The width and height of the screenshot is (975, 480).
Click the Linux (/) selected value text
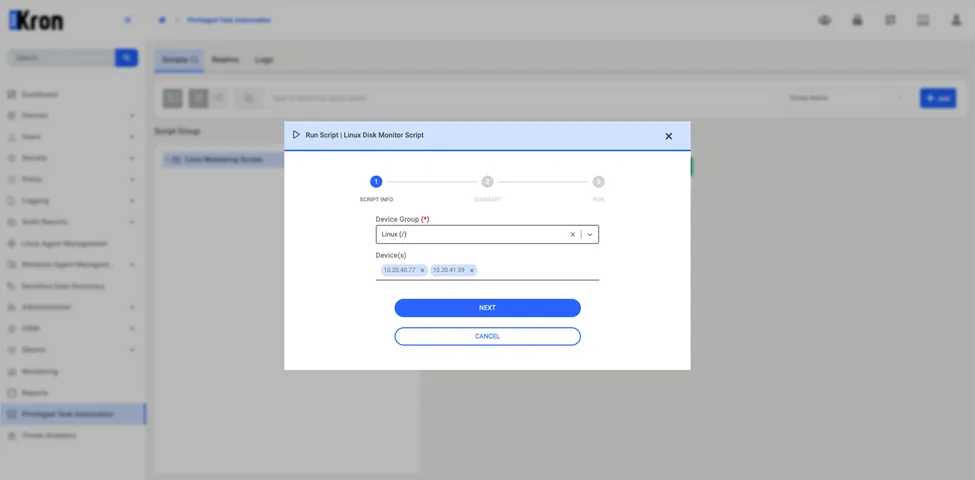(394, 234)
